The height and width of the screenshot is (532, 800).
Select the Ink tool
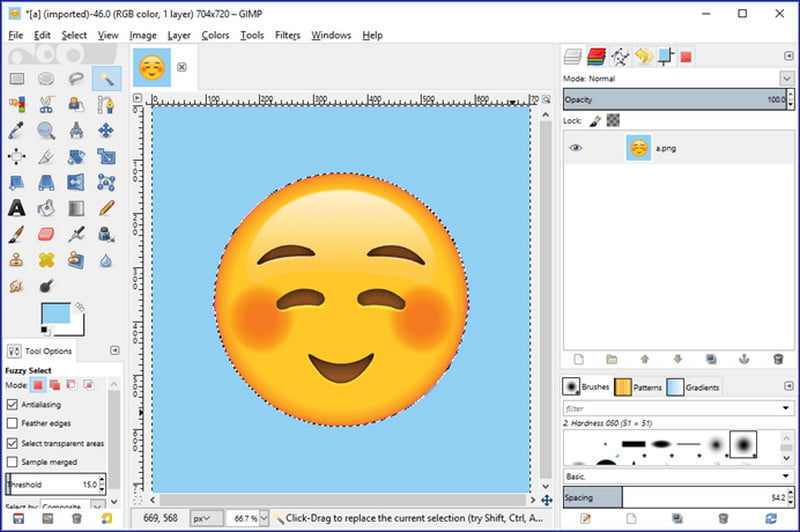106,234
